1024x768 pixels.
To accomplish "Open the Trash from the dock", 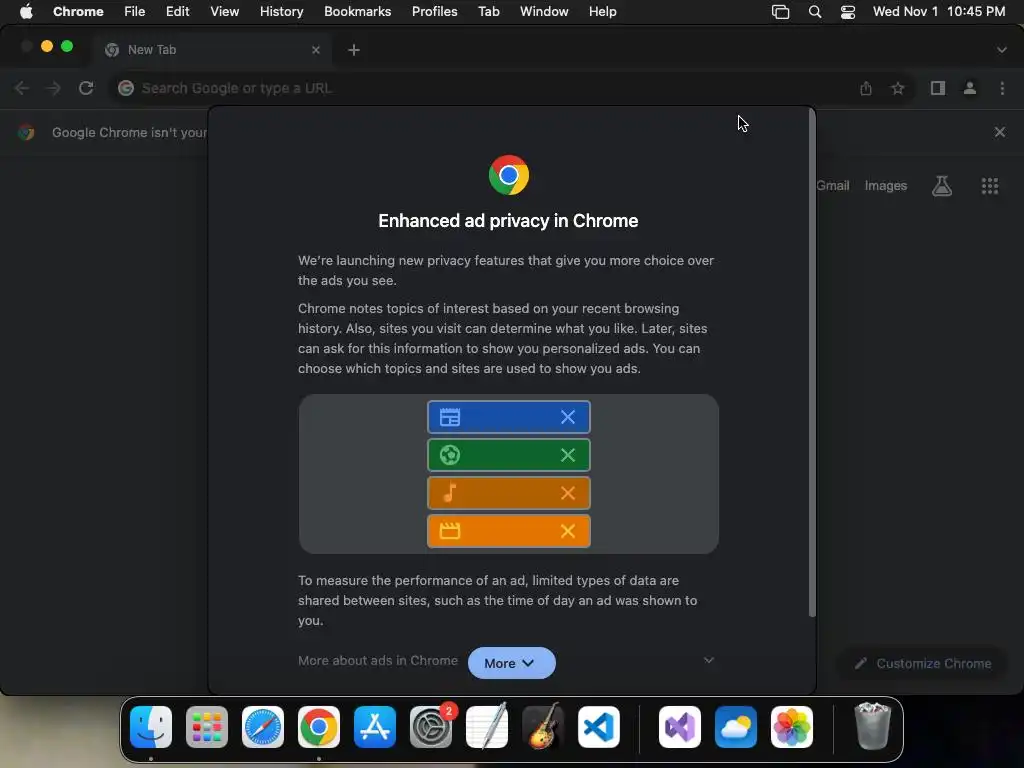I will pyautogui.click(x=872, y=727).
